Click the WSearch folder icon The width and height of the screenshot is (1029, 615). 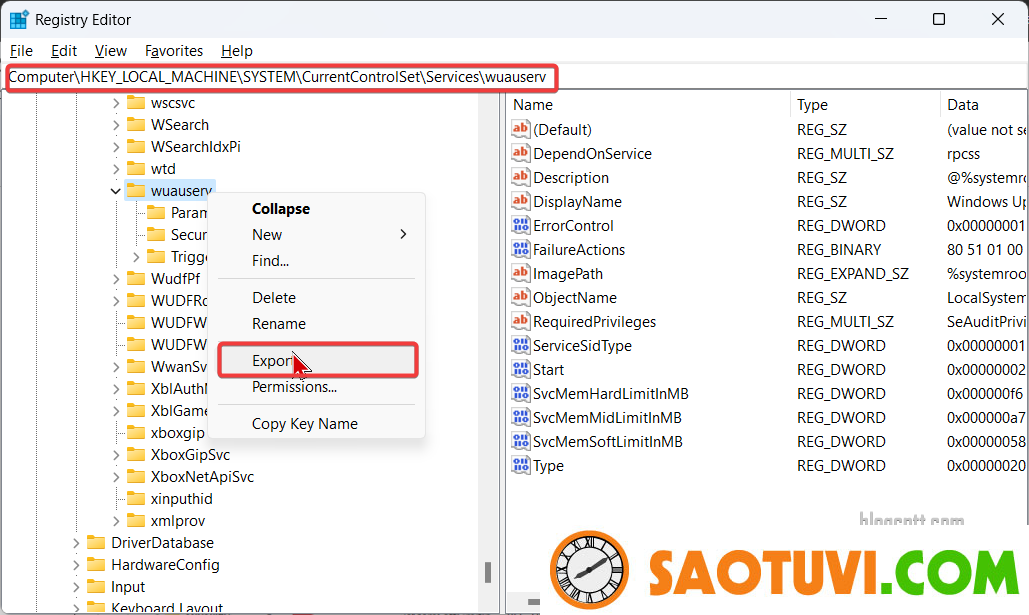point(136,124)
